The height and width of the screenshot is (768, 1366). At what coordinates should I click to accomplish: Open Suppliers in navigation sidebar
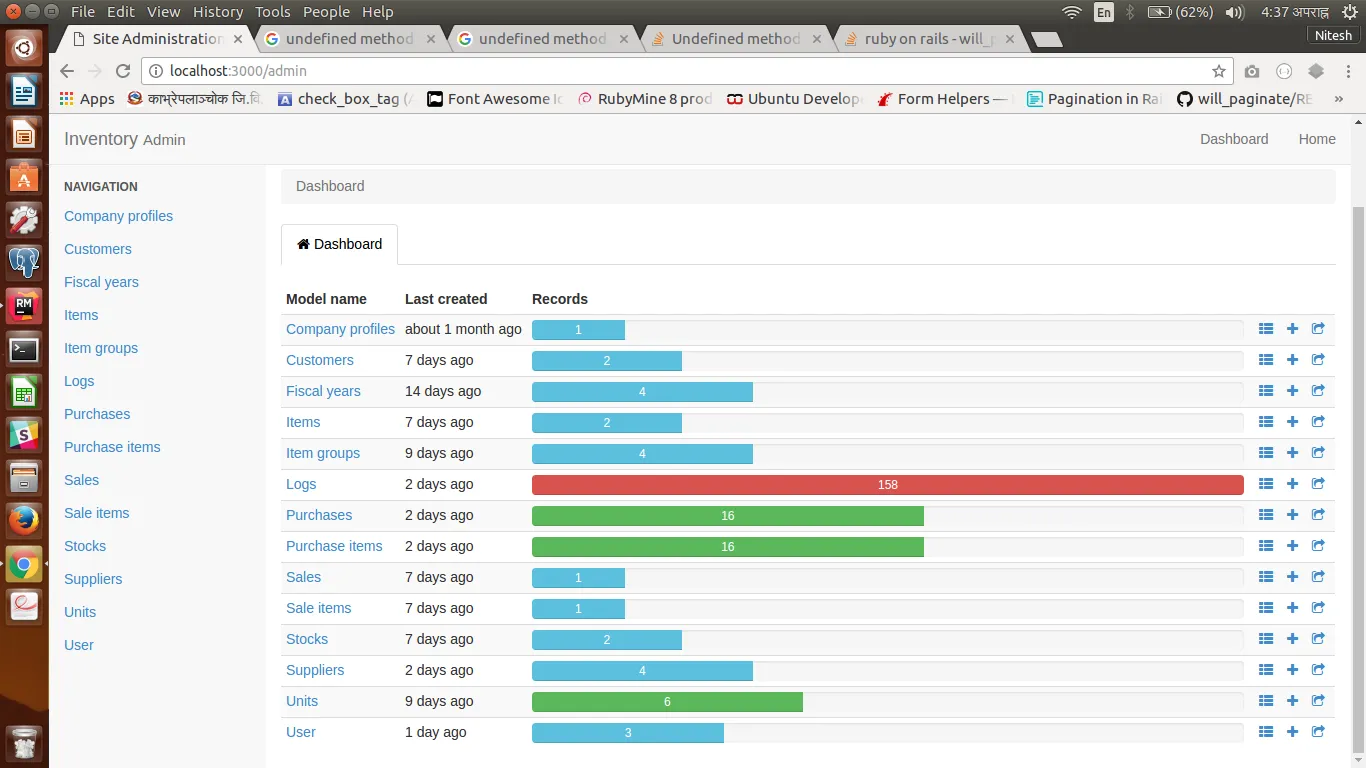click(x=93, y=579)
